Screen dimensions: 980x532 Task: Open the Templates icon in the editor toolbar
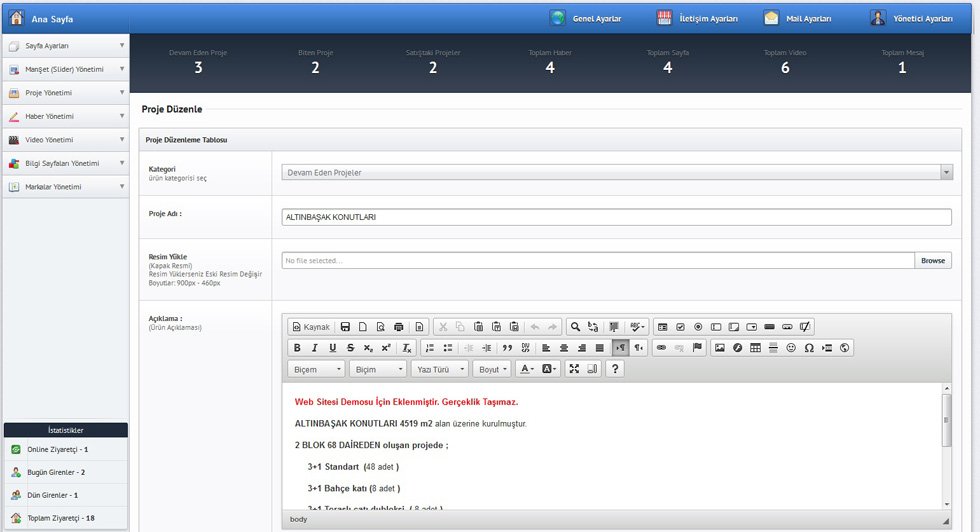point(419,327)
